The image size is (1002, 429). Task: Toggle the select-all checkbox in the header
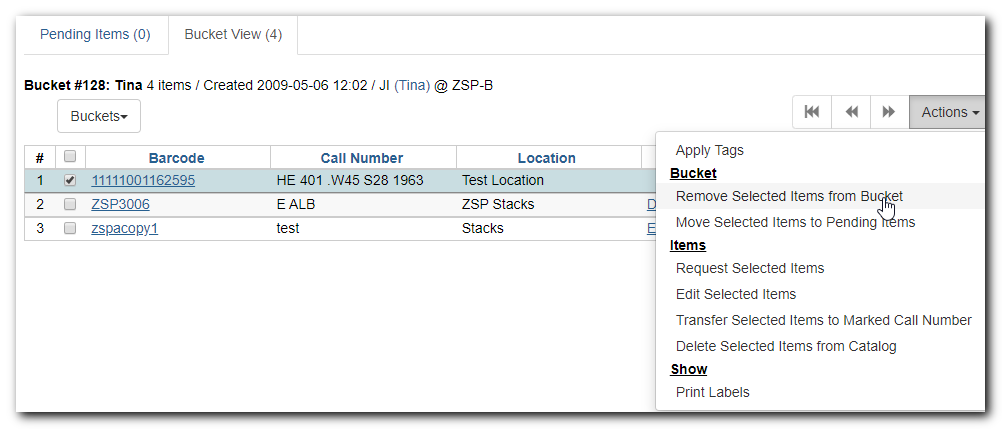tap(70, 157)
